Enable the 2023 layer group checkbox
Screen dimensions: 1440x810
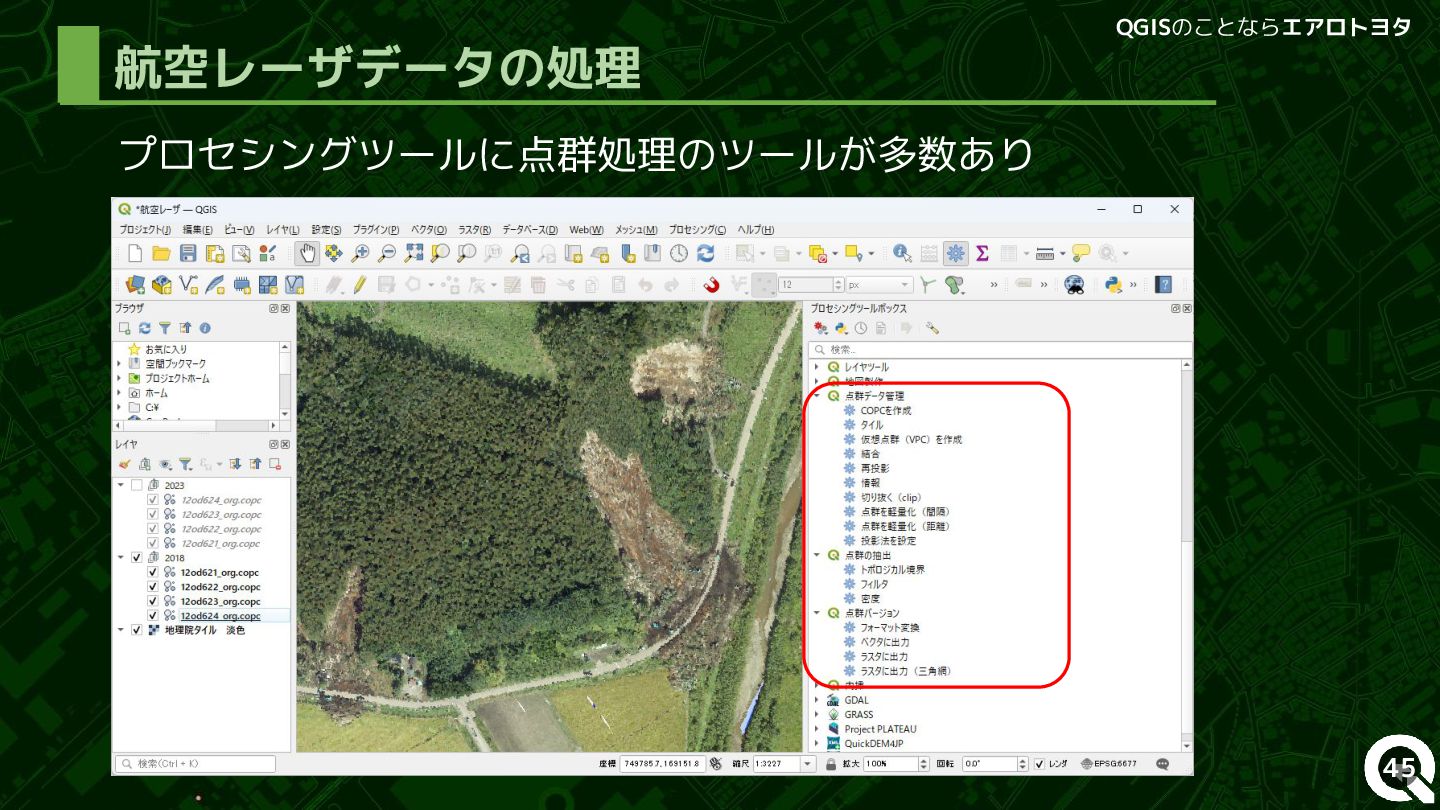137,485
